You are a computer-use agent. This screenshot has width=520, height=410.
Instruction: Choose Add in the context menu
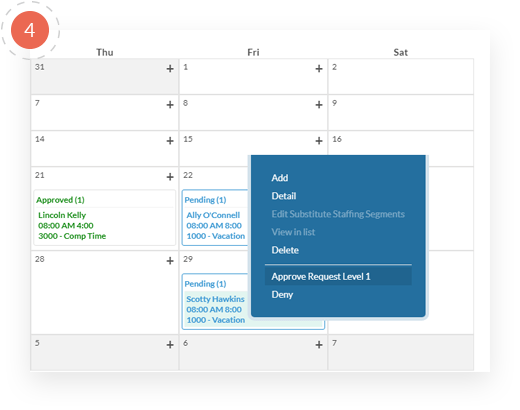280,178
